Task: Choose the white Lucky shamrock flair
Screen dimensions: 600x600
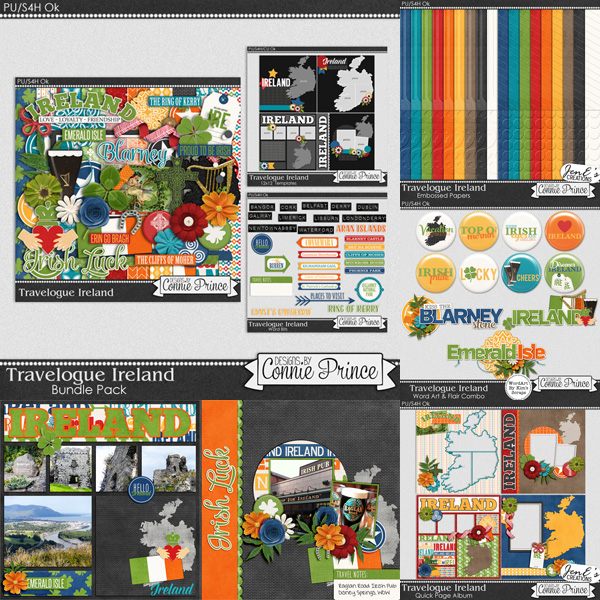Action: (x=479, y=273)
